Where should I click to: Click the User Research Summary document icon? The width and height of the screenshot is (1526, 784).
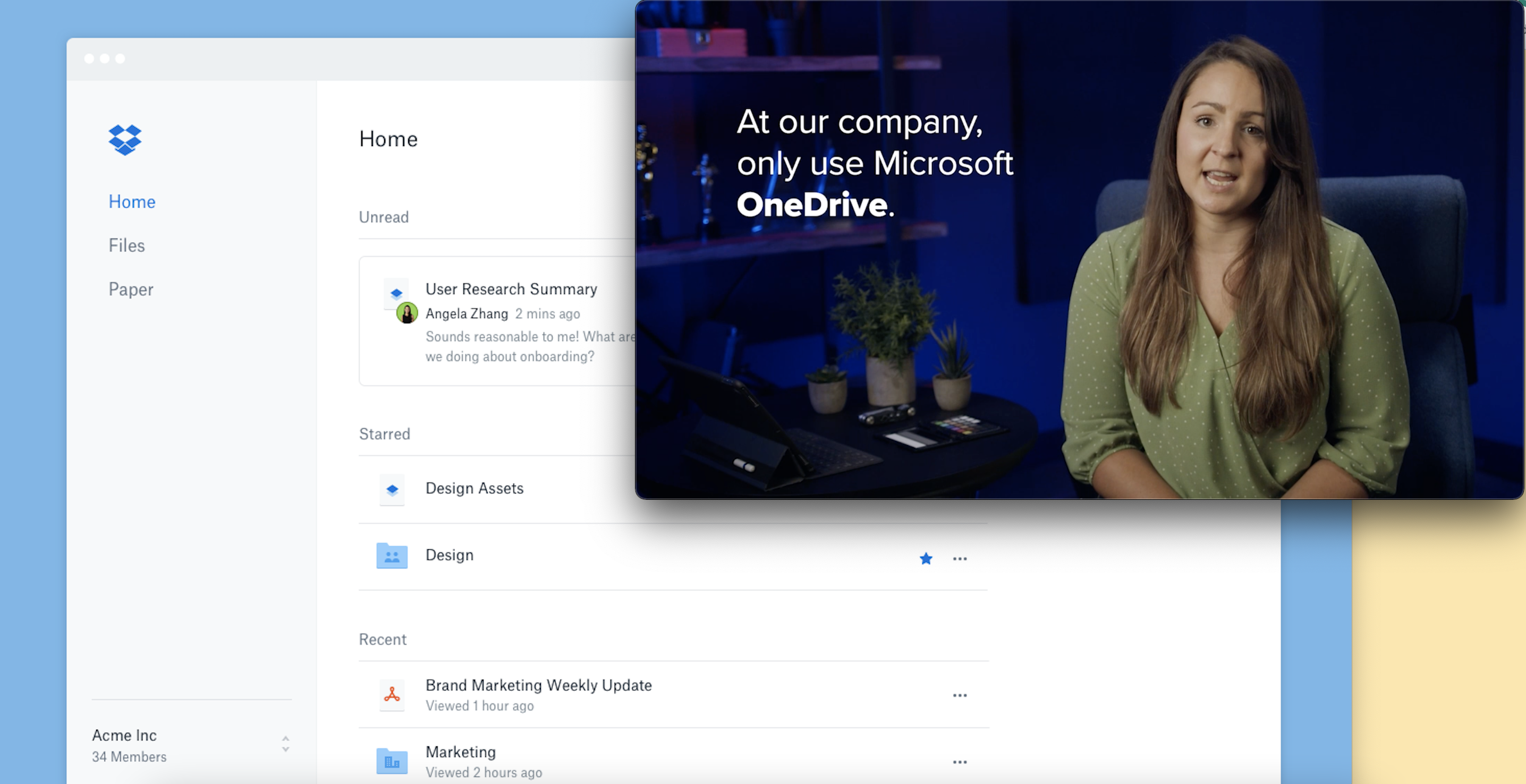[396, 293]
